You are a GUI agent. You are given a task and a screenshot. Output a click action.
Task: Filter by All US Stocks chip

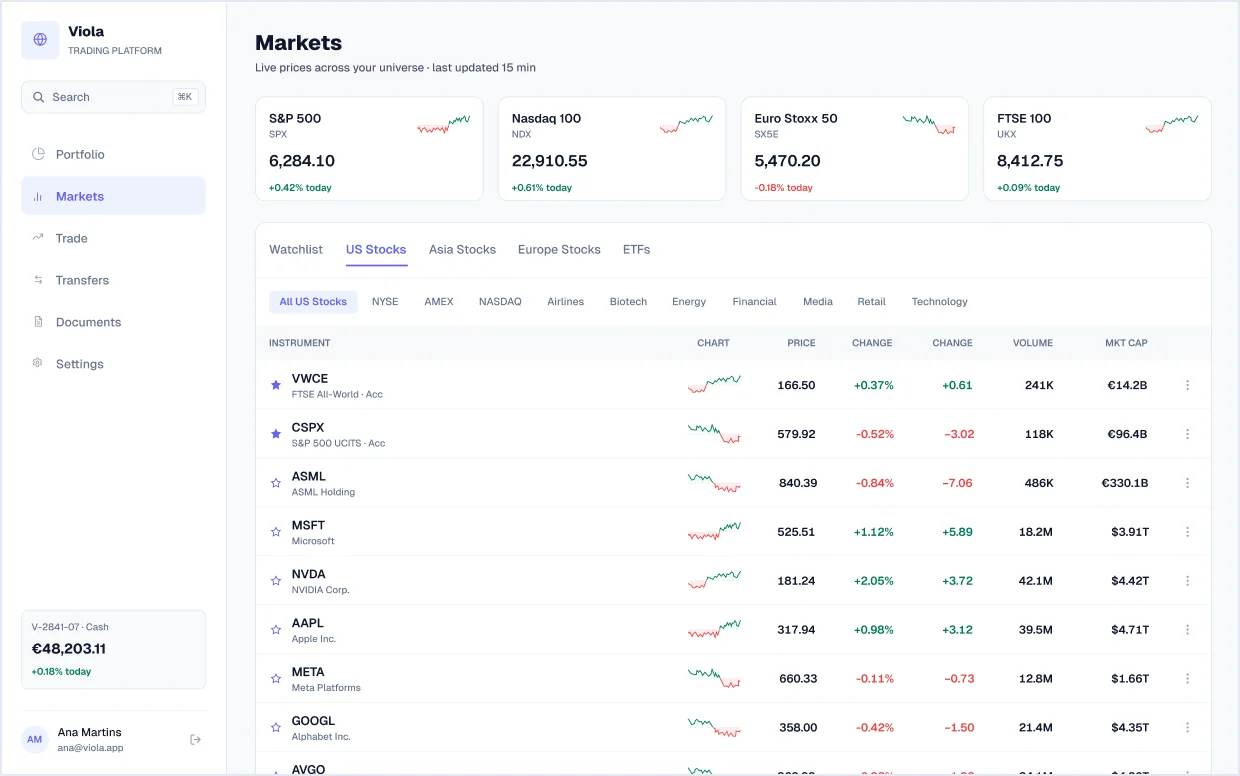pyautogui.click(x=313, y=301)
